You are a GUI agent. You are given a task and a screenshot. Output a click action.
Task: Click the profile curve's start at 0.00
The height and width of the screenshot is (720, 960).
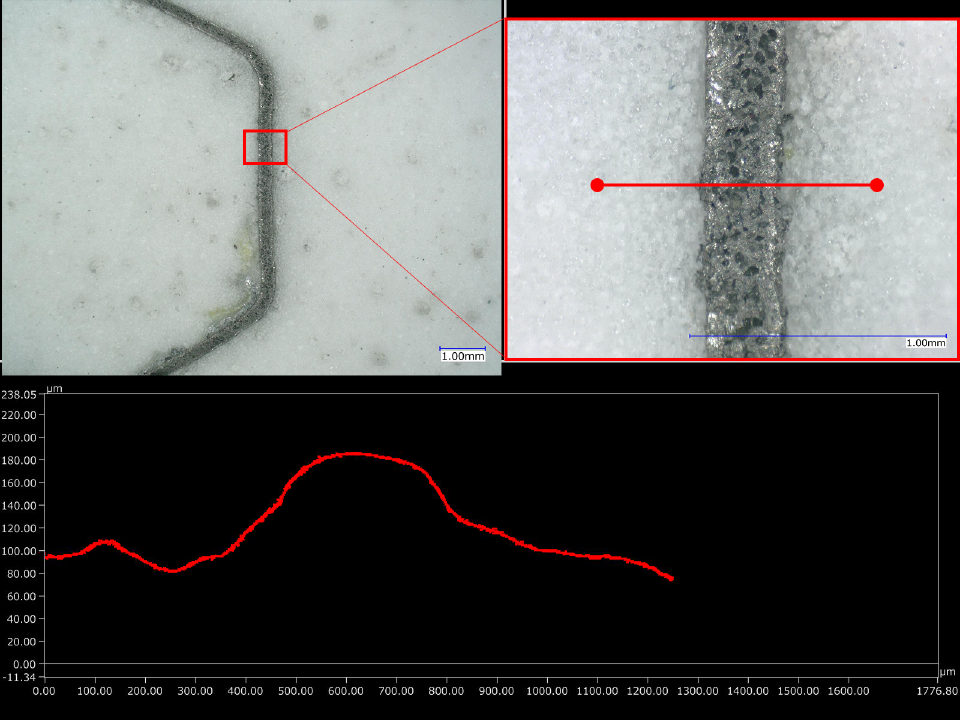(46, 556)
